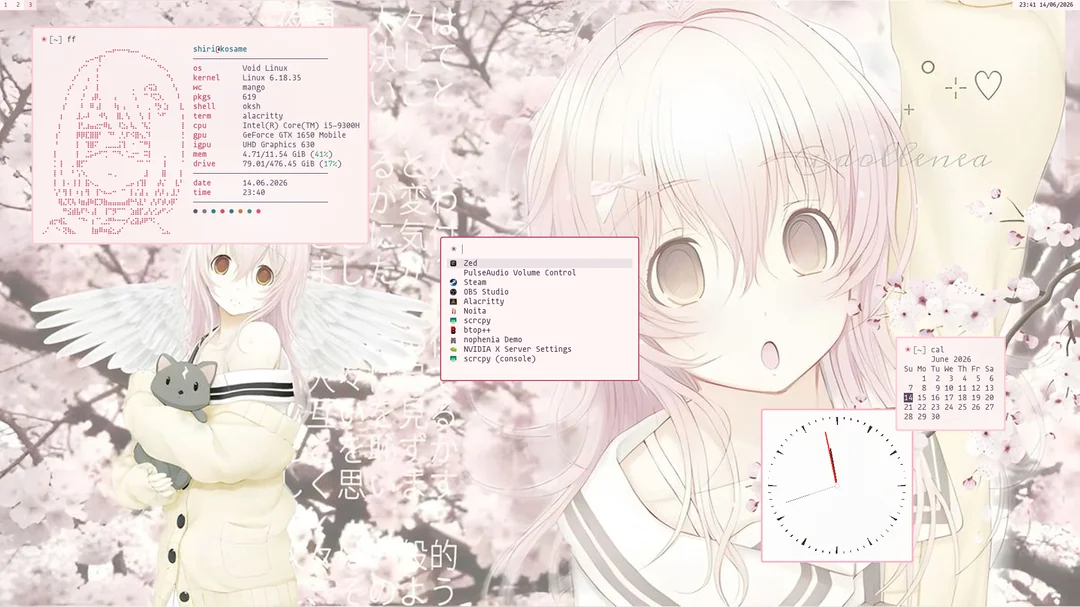This screenshot has height=607, width=1080.
Task: Click the 'Sa' weekday column header
Action: 989,369
